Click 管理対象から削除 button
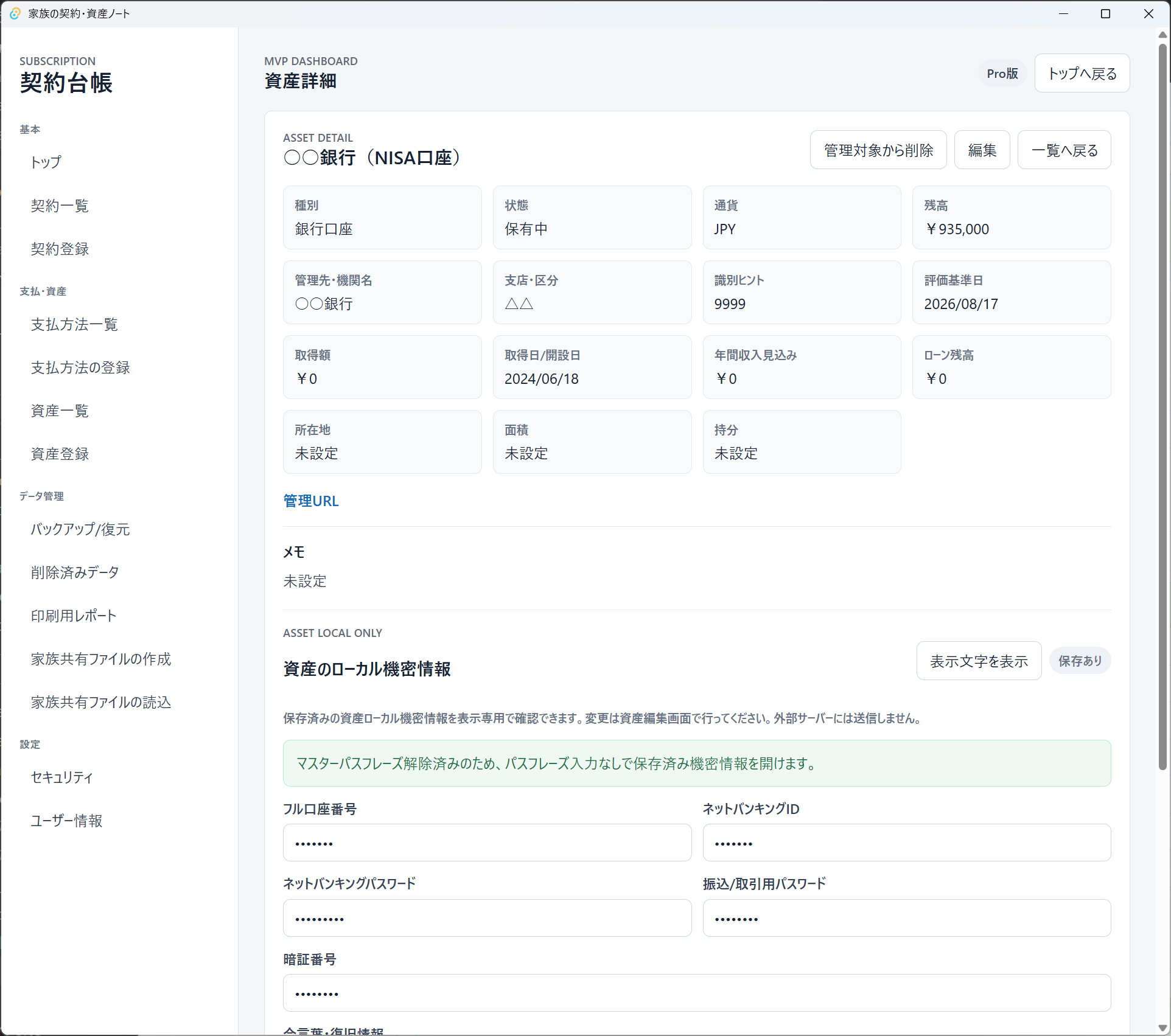Screen dimensions: 1171x1036 [878, 150]
